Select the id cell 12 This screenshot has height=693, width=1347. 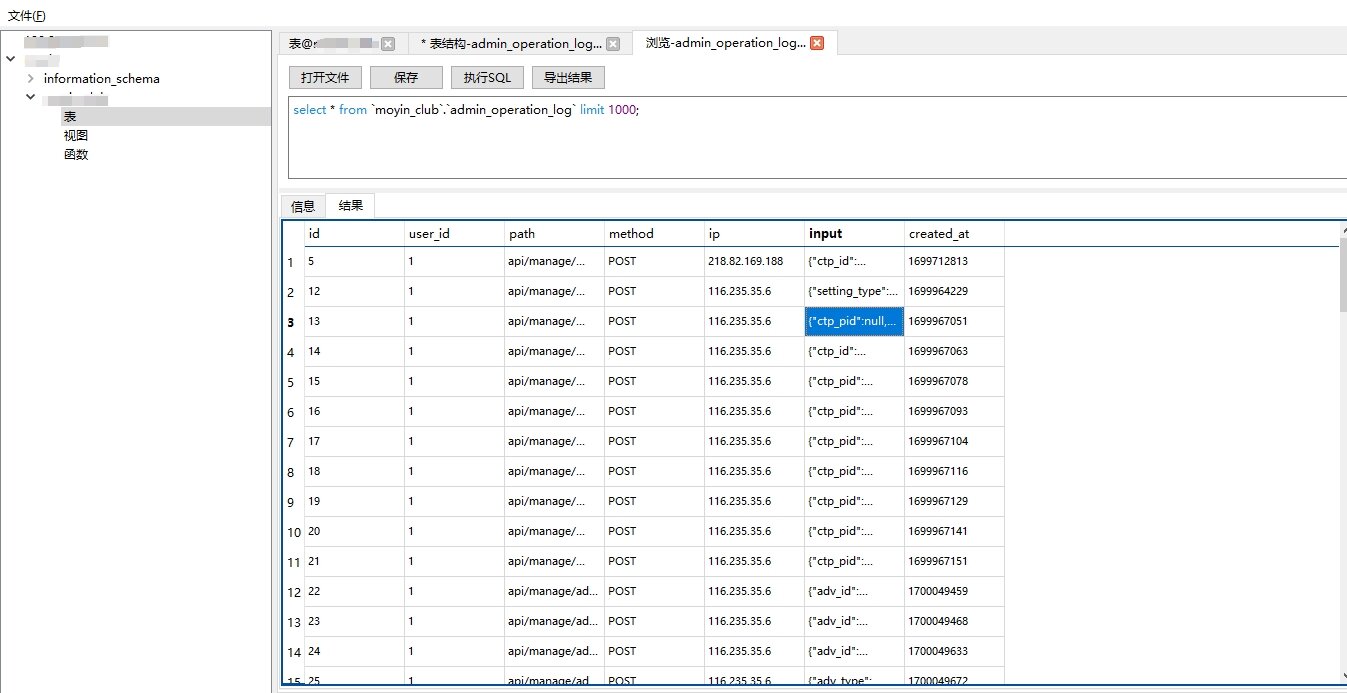354,292
